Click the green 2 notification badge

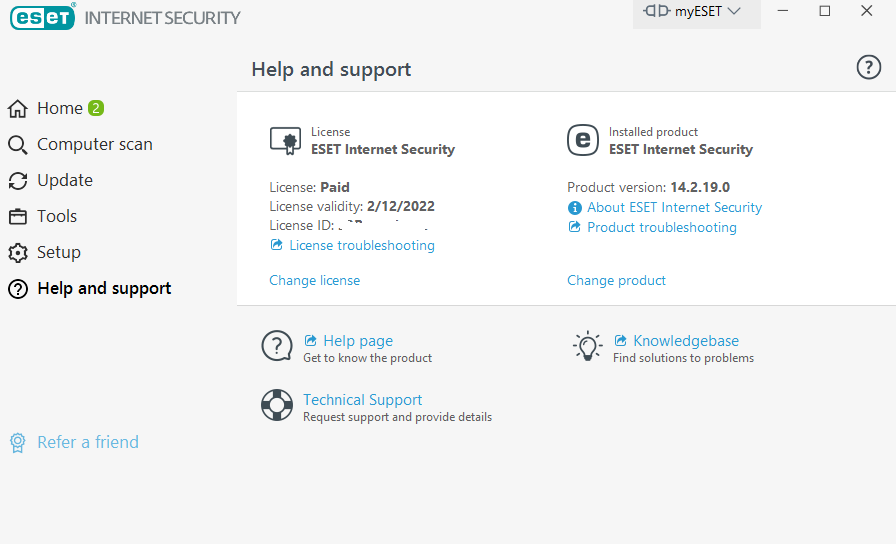96,108
